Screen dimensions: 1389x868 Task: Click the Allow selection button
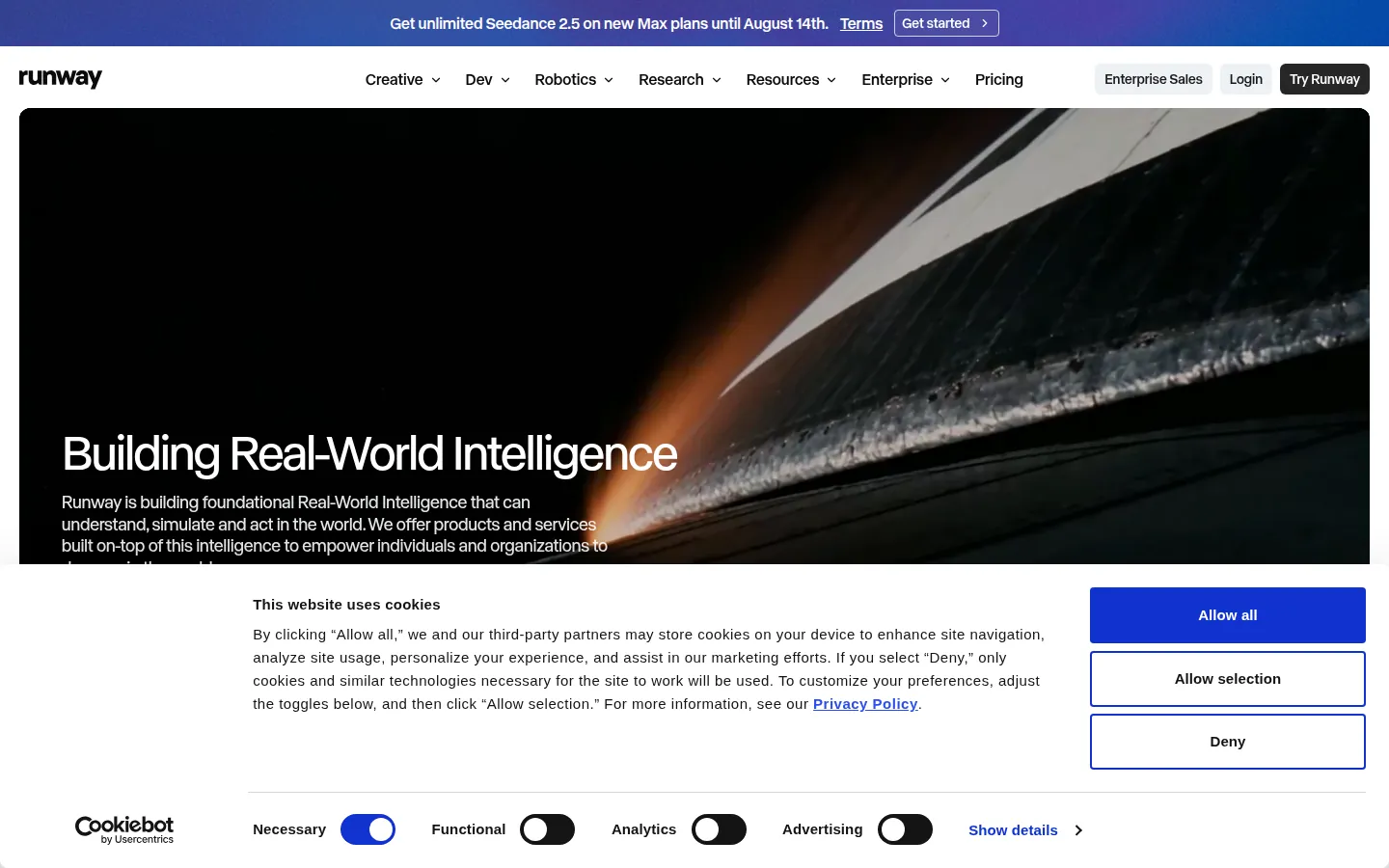pos(1228,679)
